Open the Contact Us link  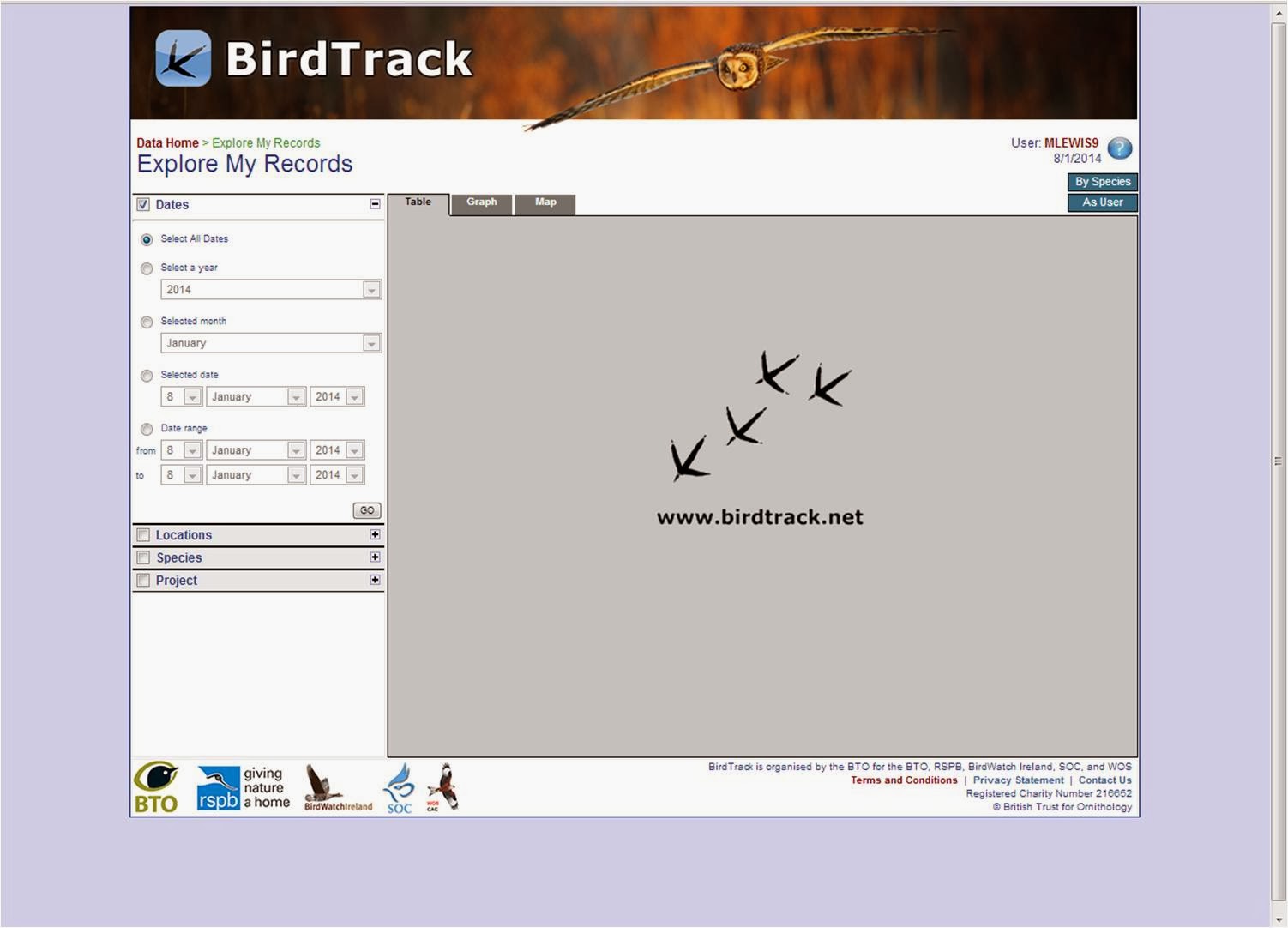[1104, 780]
